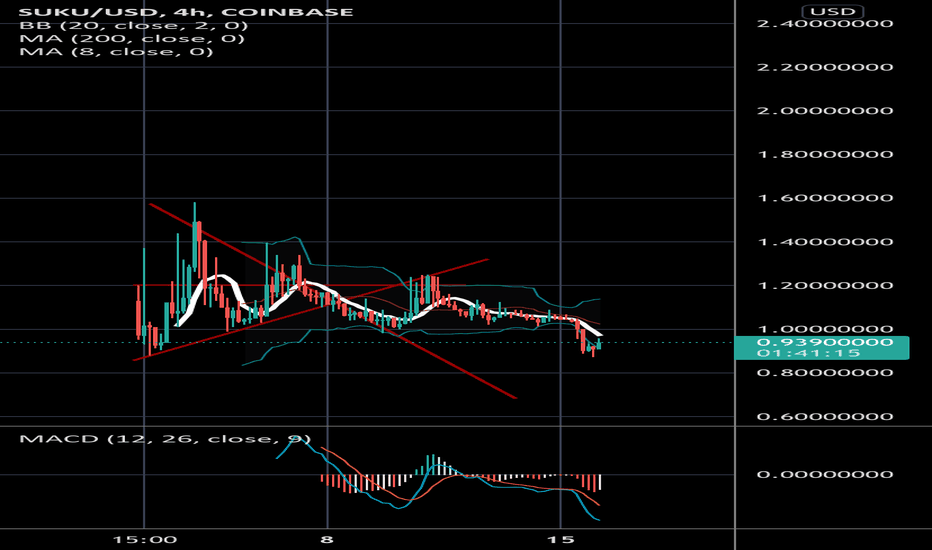This screenshot has width=932, height=550.
Task: Click the 2.00000000 price axis label
Action: pyautogui.click(x=825, y=111)
